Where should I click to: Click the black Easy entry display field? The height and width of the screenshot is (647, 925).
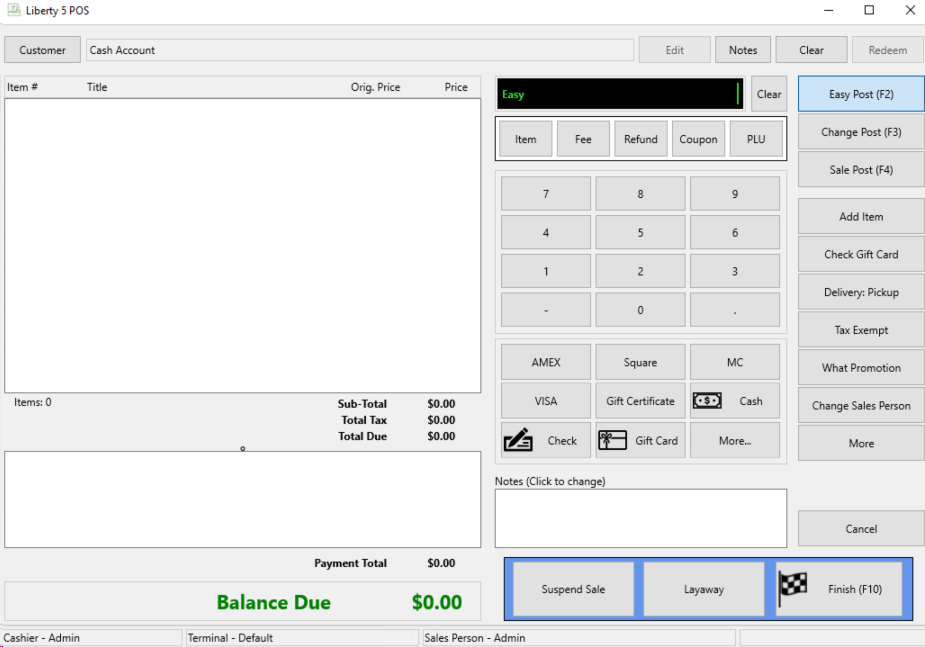[620, 94]
